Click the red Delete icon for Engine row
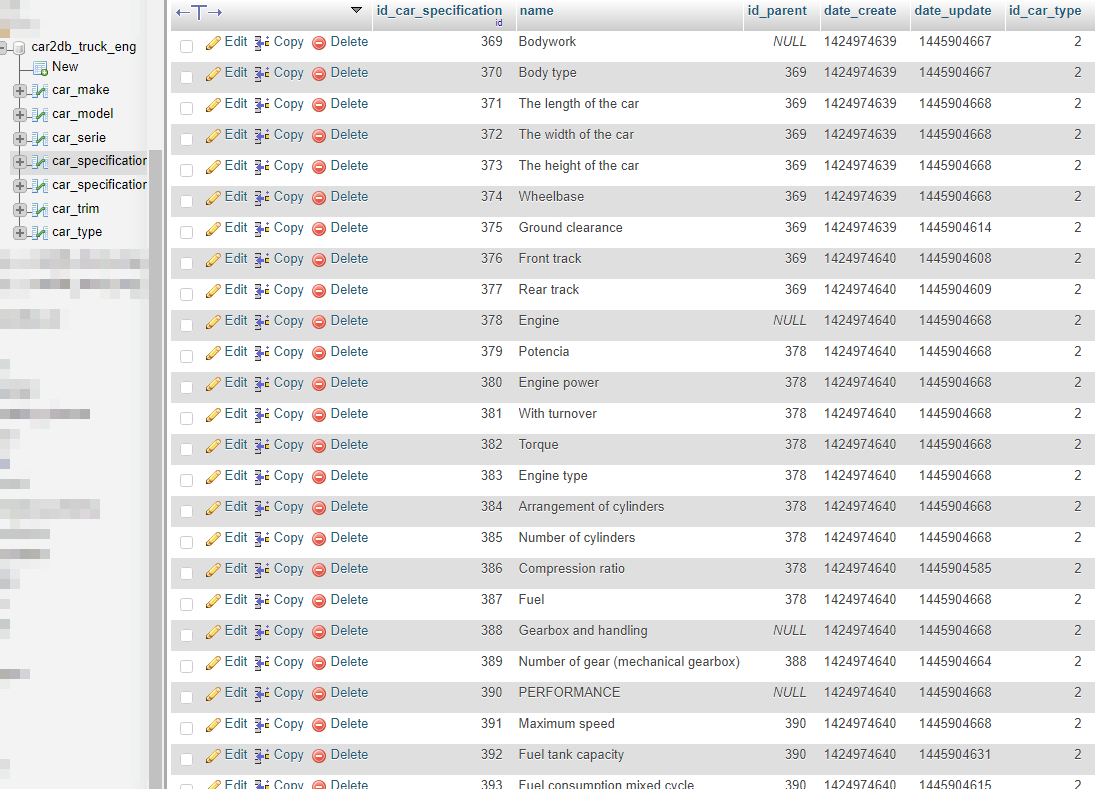Image resolution: width=1097 pixels, height=789 pixels. click(319, 322)
